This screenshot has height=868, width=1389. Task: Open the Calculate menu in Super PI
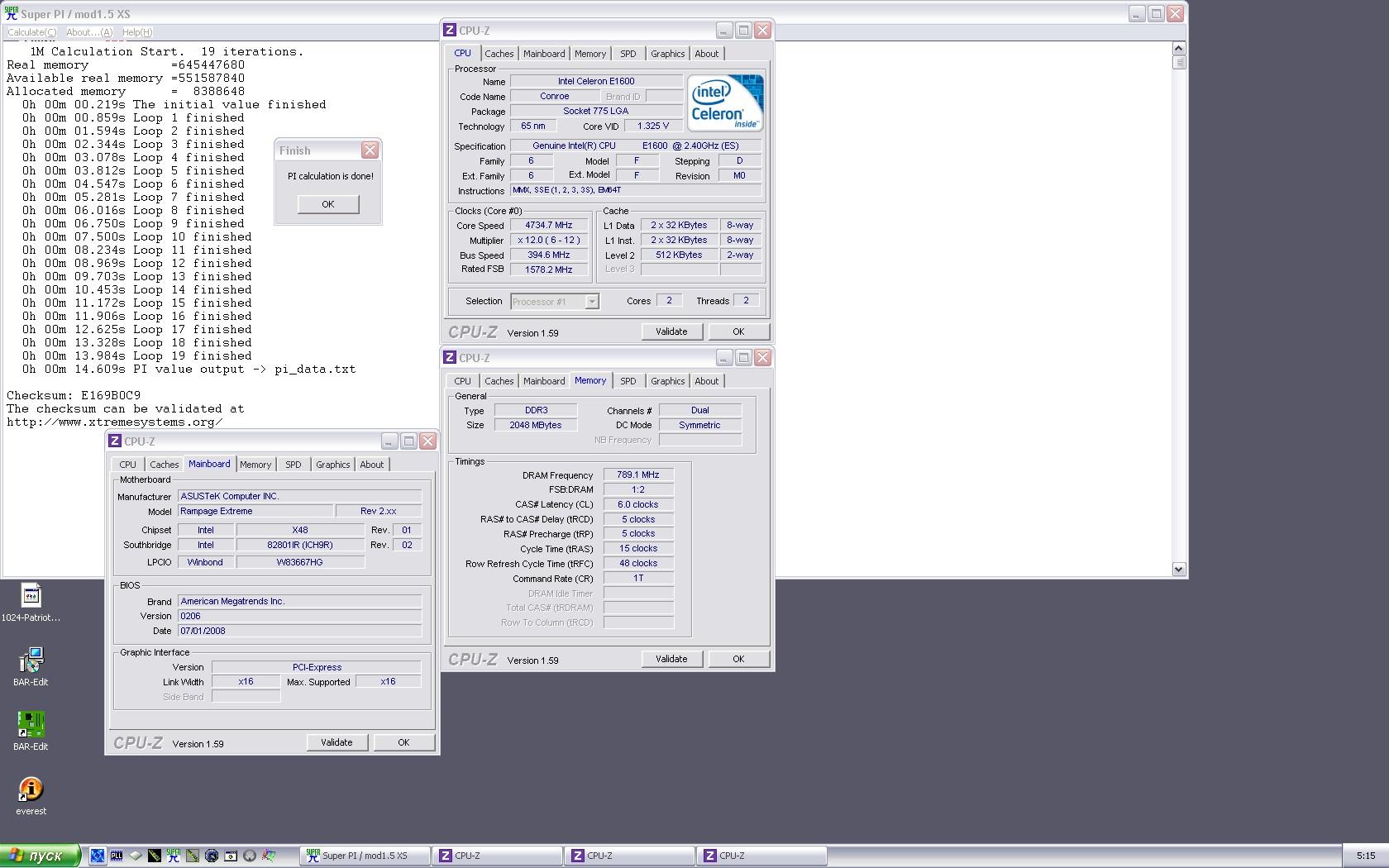pyautogui.click(x=32, y=32)
